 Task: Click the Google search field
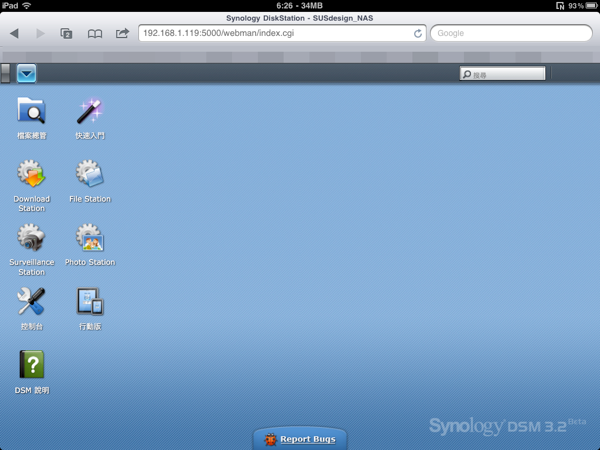(511, 33)
